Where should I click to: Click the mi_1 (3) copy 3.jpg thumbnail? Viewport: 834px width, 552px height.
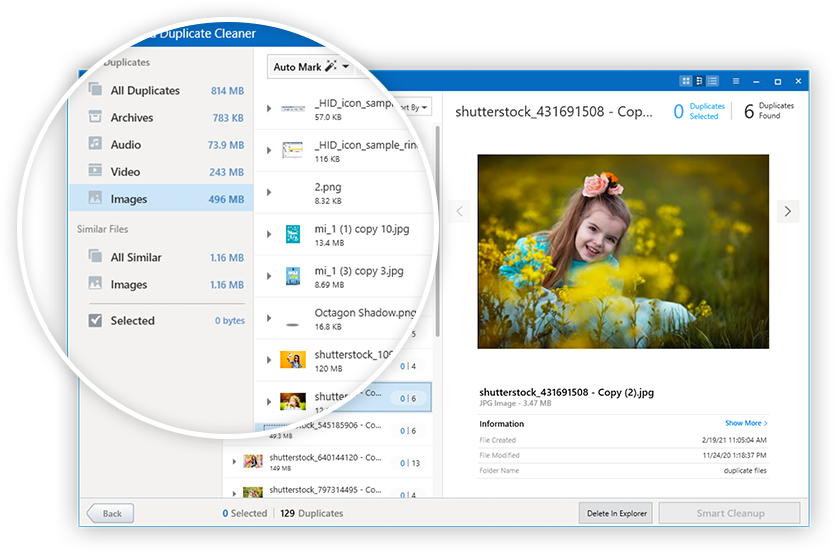tap(293, 277)
